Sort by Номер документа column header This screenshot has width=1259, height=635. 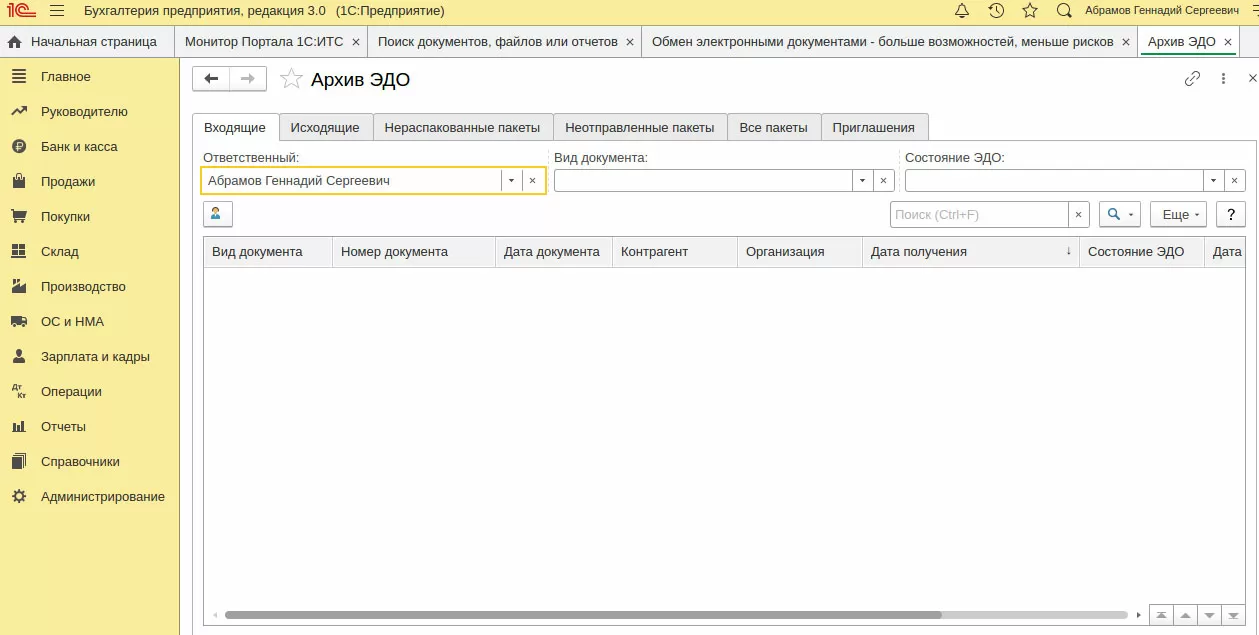(x=414, y=252)
